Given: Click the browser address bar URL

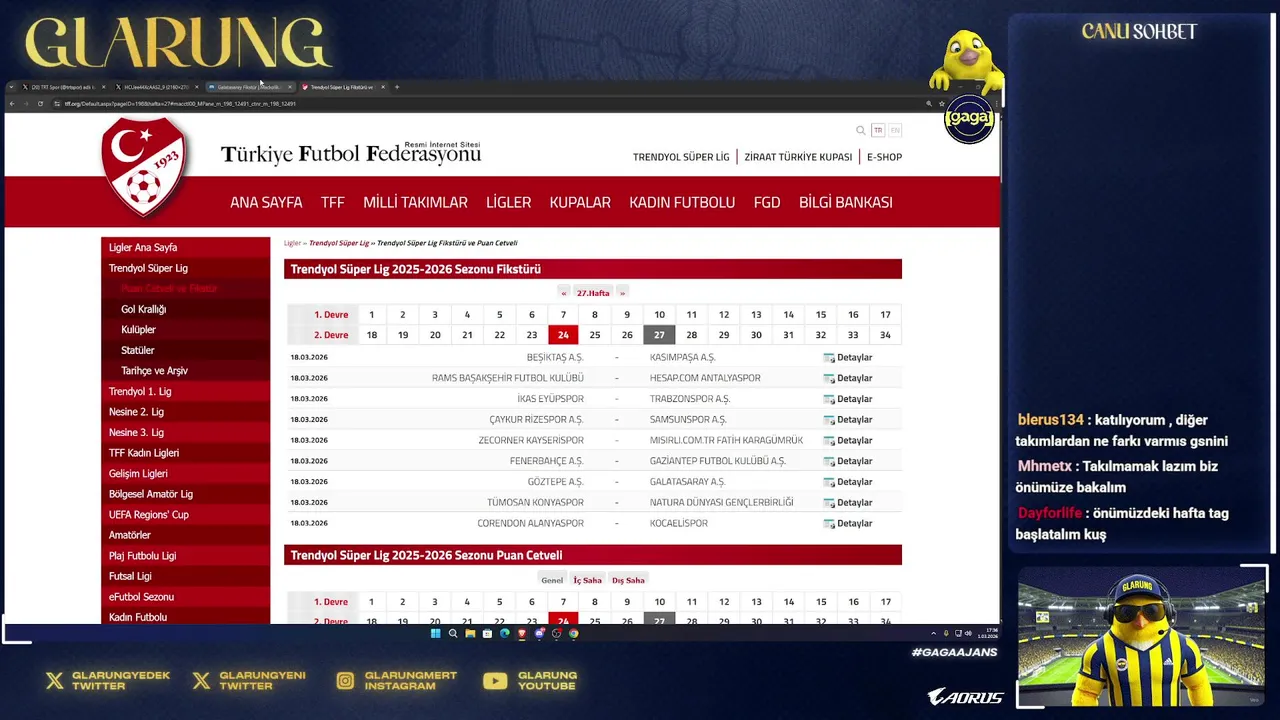Looking at the screenshot, I should pyautogui.click(x=180, y=103).
